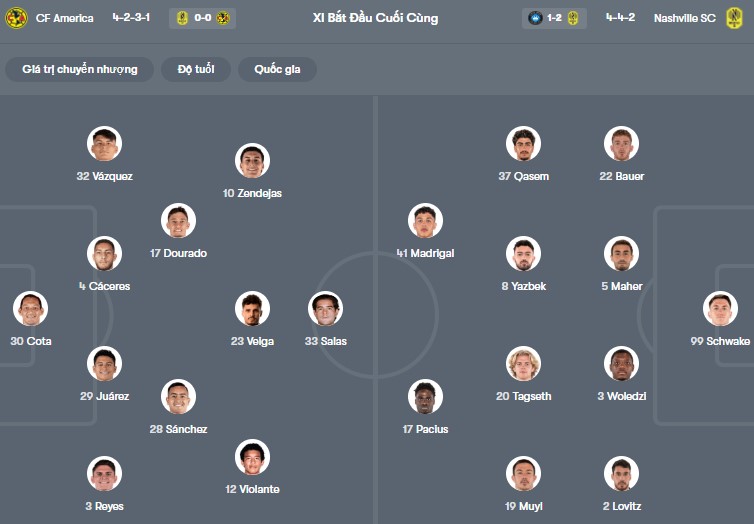Click the CF America team name
Screen dimensions: 754x524
64,18
